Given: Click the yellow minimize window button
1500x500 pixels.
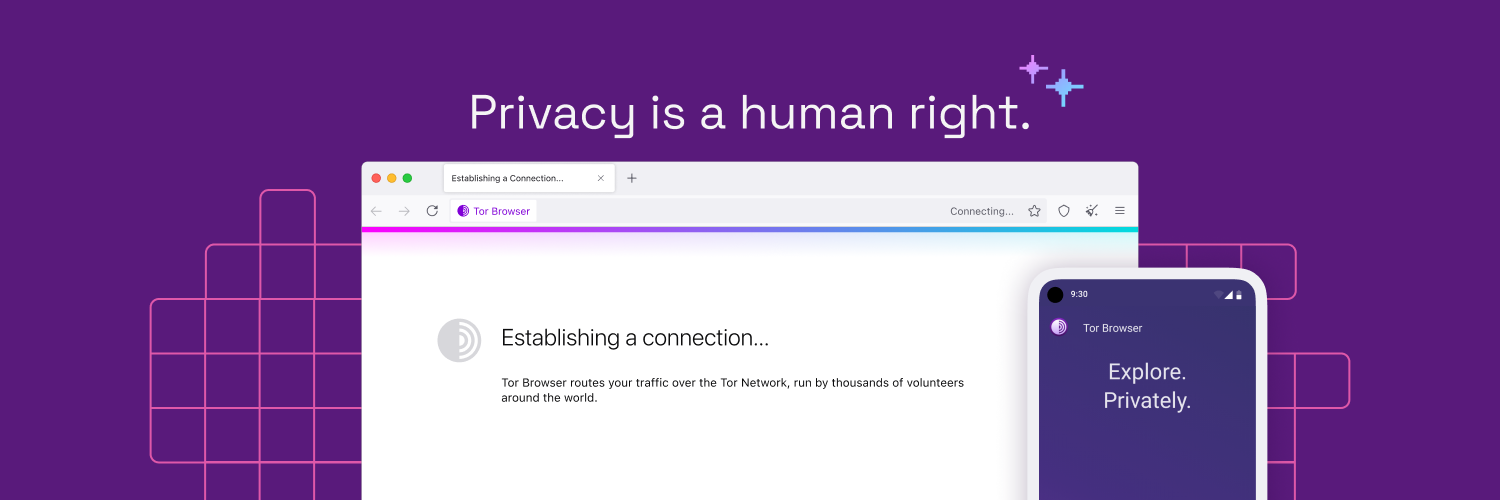Looking at the screenshot, I should (392, 178).
